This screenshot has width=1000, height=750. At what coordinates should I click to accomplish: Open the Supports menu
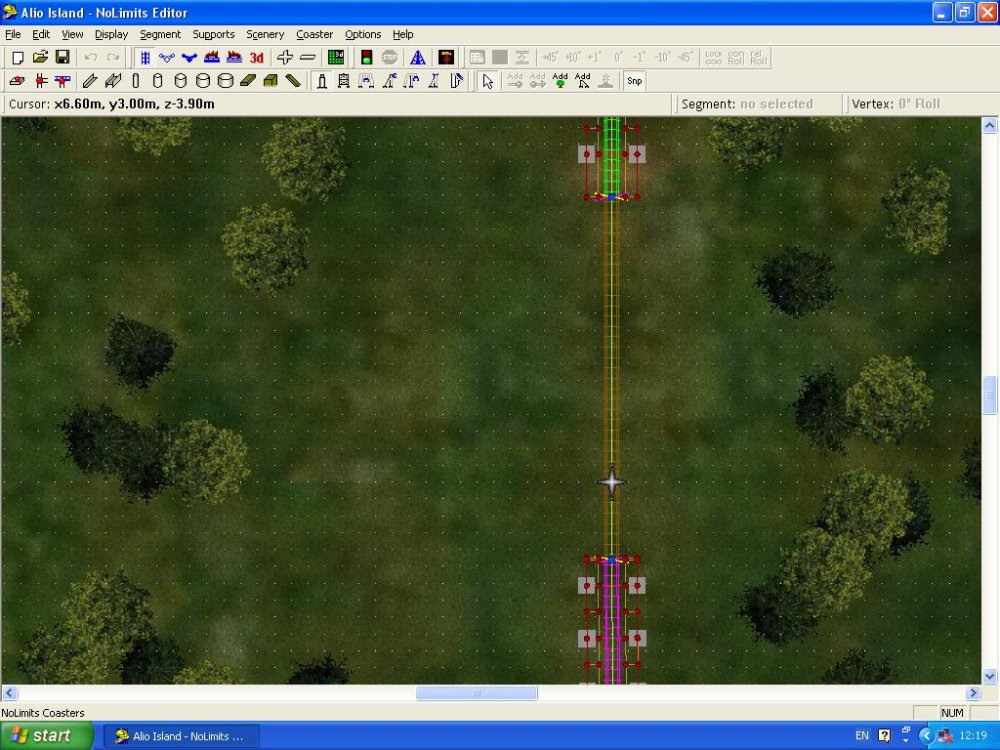pos(213,34)
